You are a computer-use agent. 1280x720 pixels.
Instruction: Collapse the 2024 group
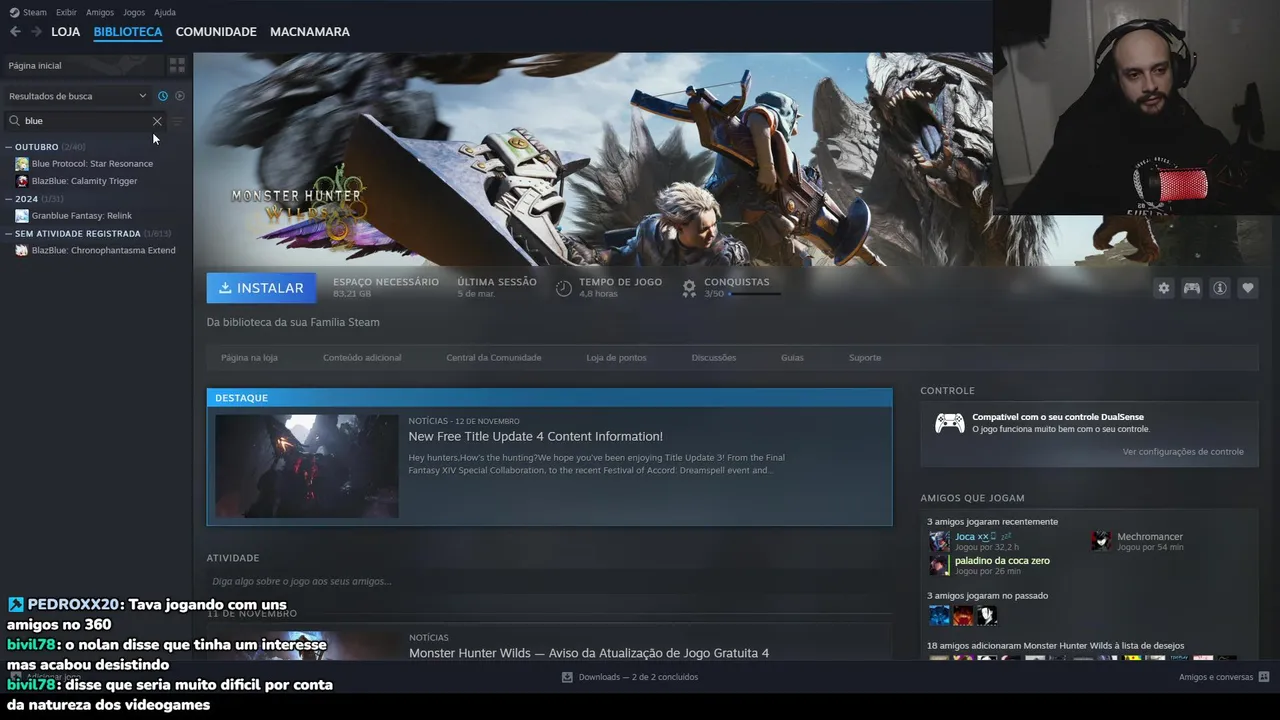point(8,199)
